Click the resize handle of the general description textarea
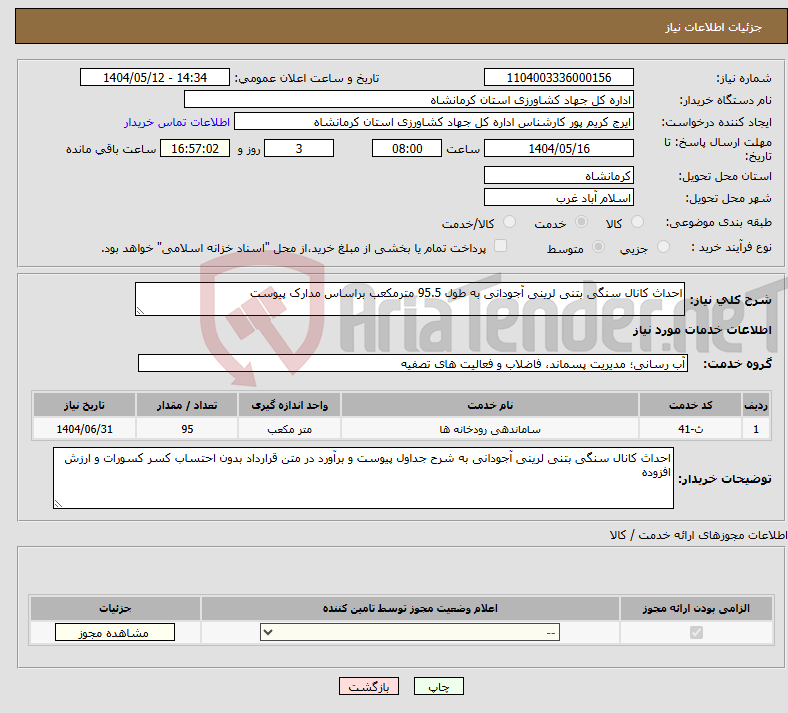Image resolution: width=788 pixels, height=713 pixels. point(140,311)
